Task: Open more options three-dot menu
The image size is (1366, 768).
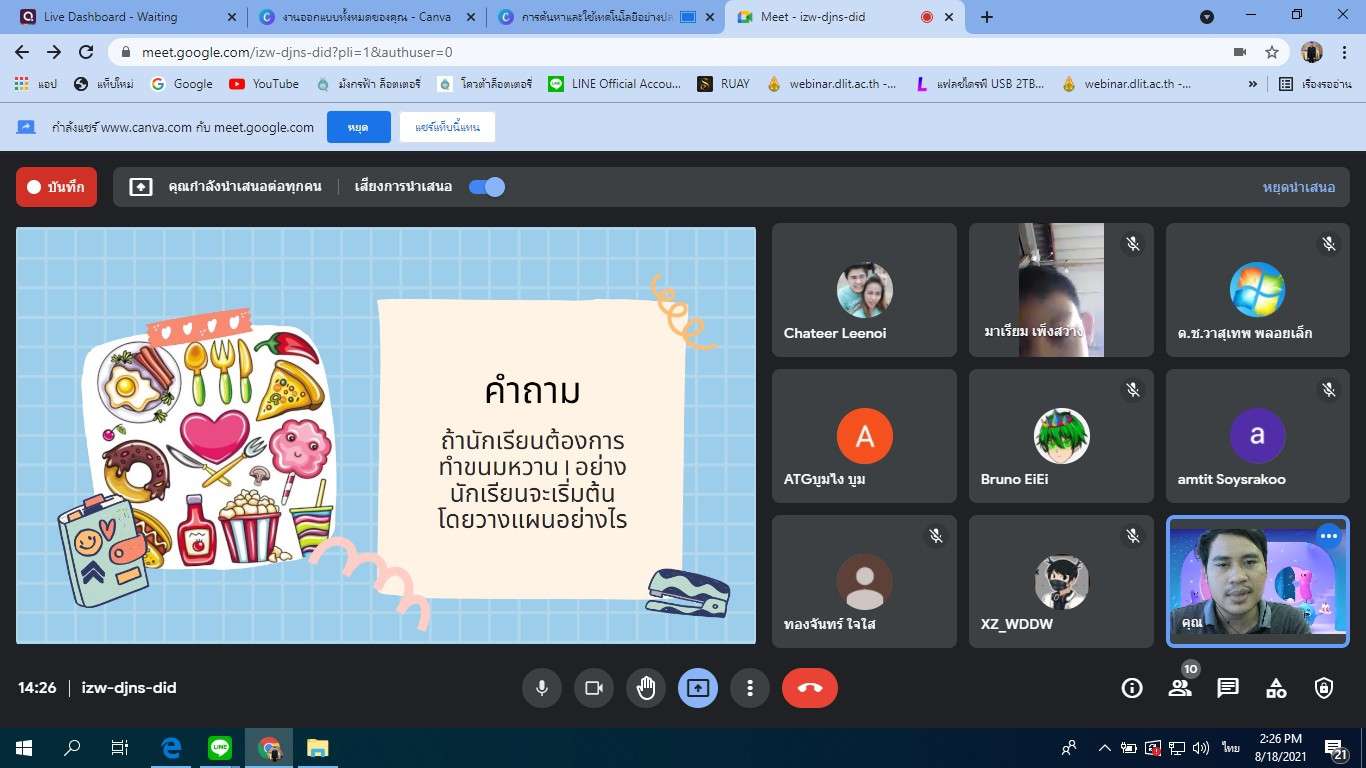Action: (x=750, y=688)
